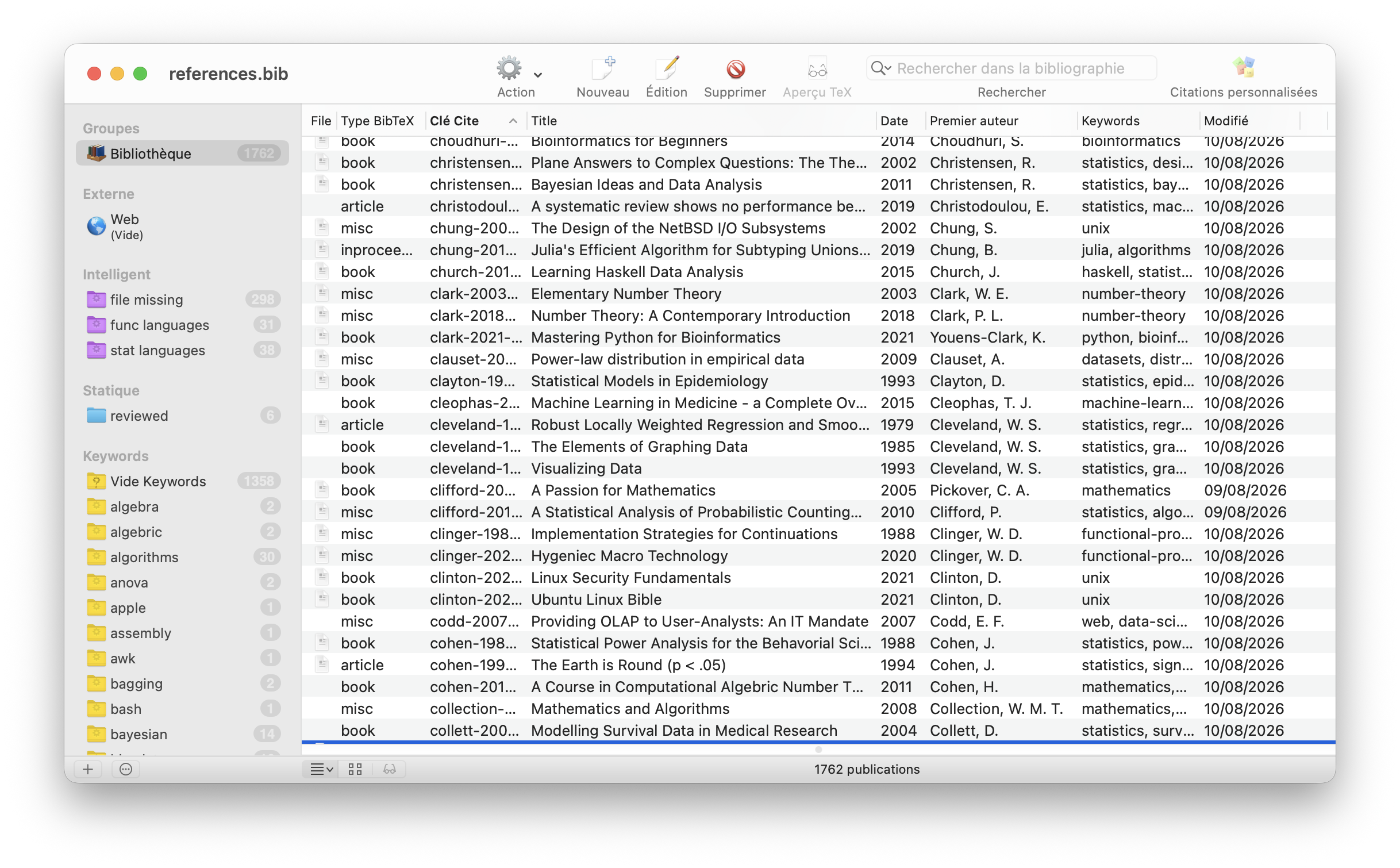Click the Supprimer delete icon
The image size is (1400, 868).
point(735,69)
